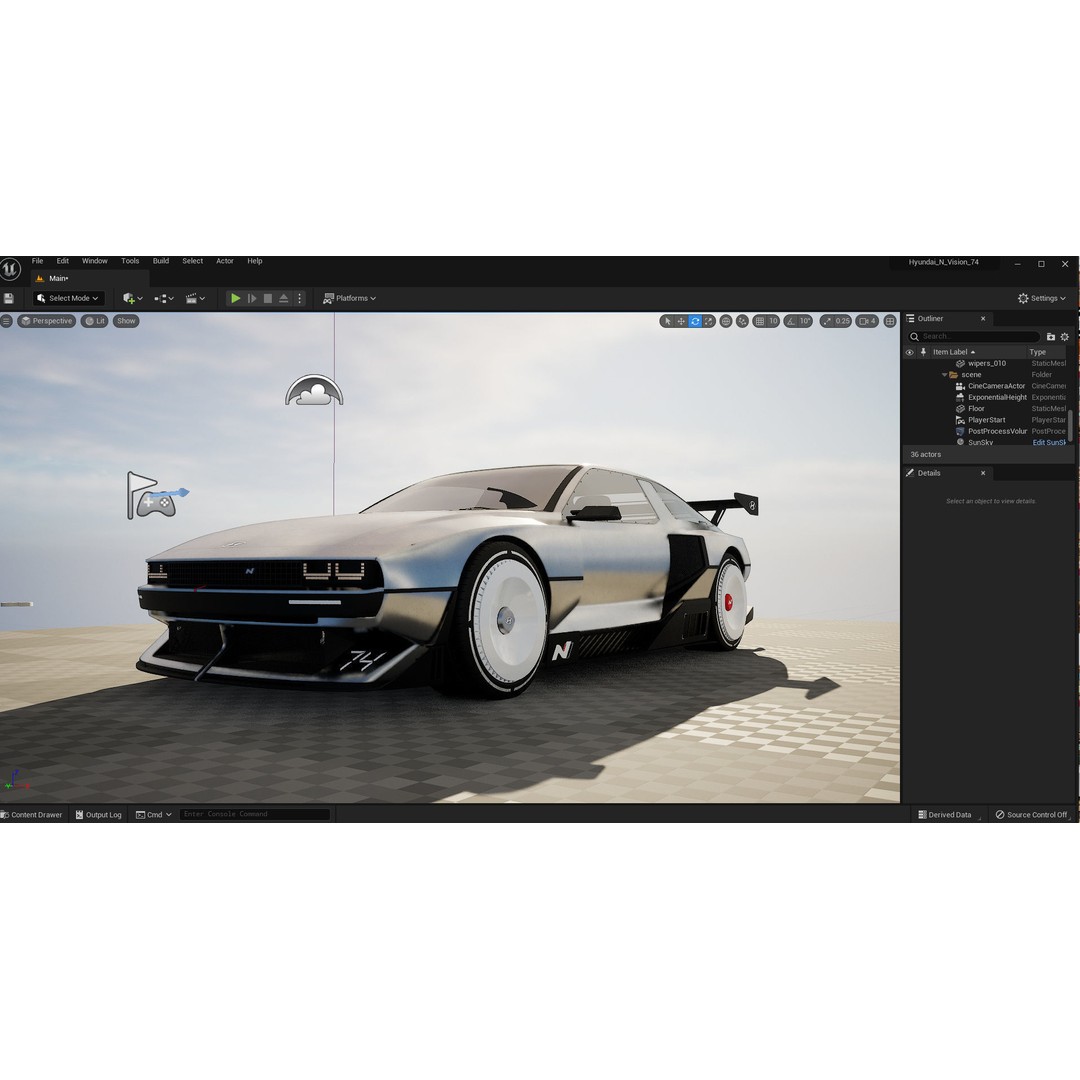Activate the Translate move gizmo tool

681,321
